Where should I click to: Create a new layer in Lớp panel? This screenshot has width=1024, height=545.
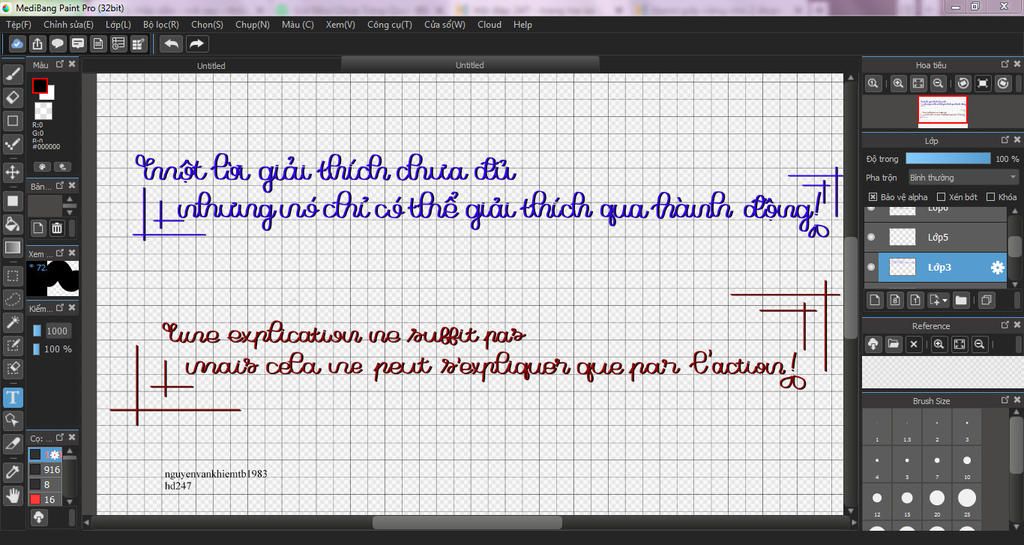[x=875, y=300]
